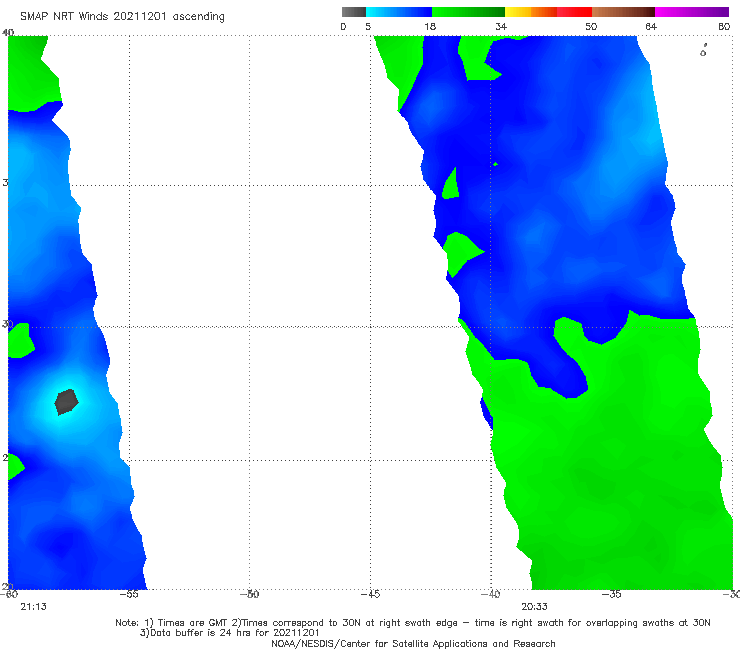The width and height of the screenshot is (740, 650).
Task: Click the longitude axis label '-55'
Action: tap(129, 594)
